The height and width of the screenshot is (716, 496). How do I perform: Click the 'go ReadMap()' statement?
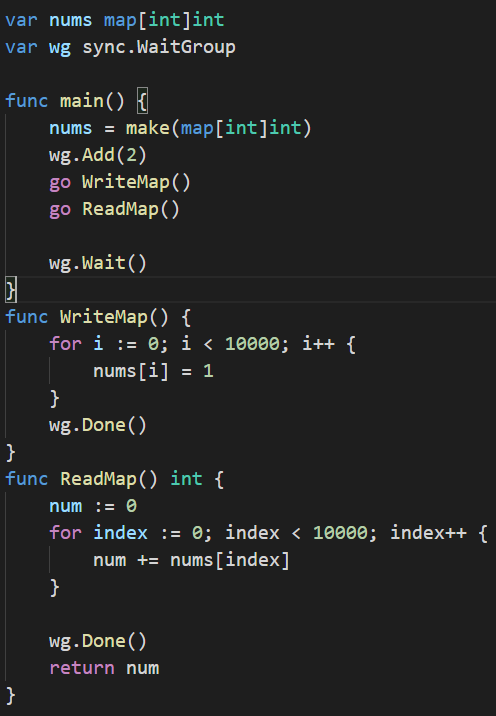(x=114, y=209)
